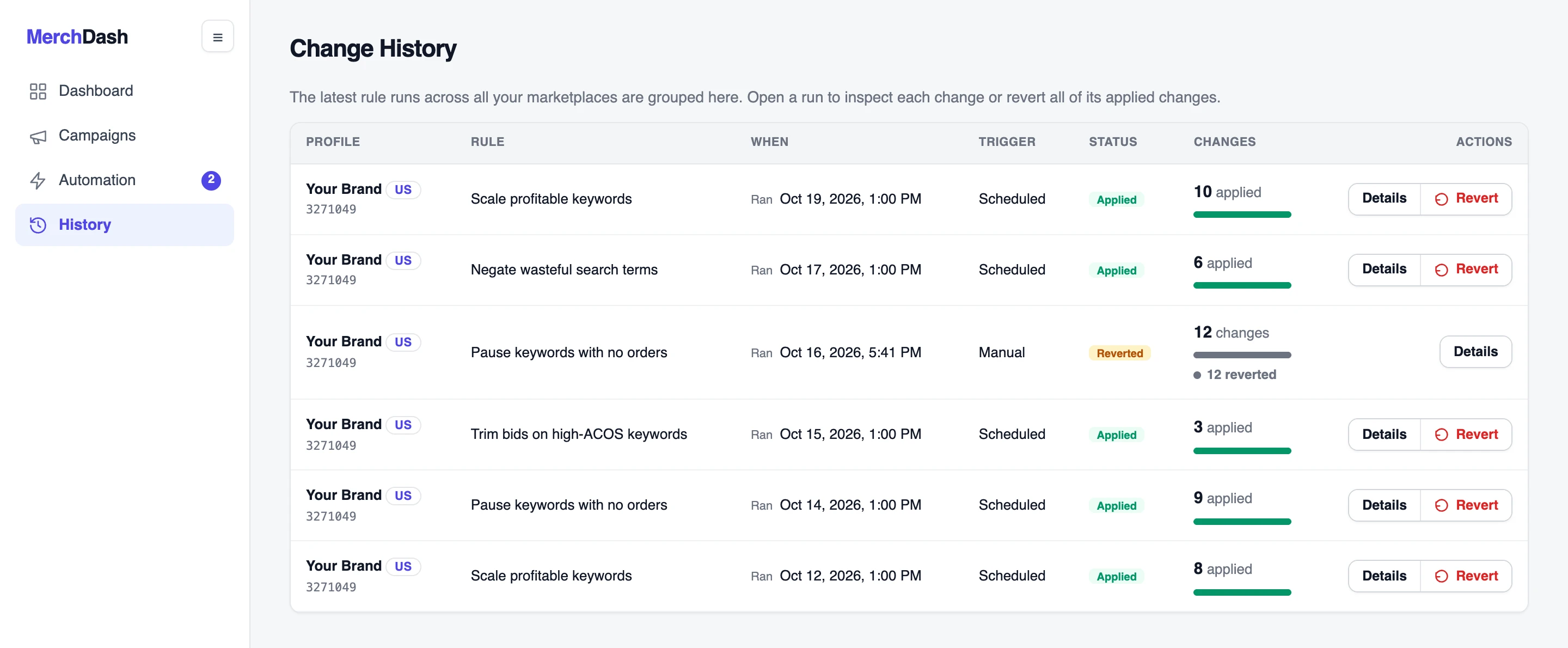Click the MerchDash logo
This screenshot has height=648, width=1568.
77,36
